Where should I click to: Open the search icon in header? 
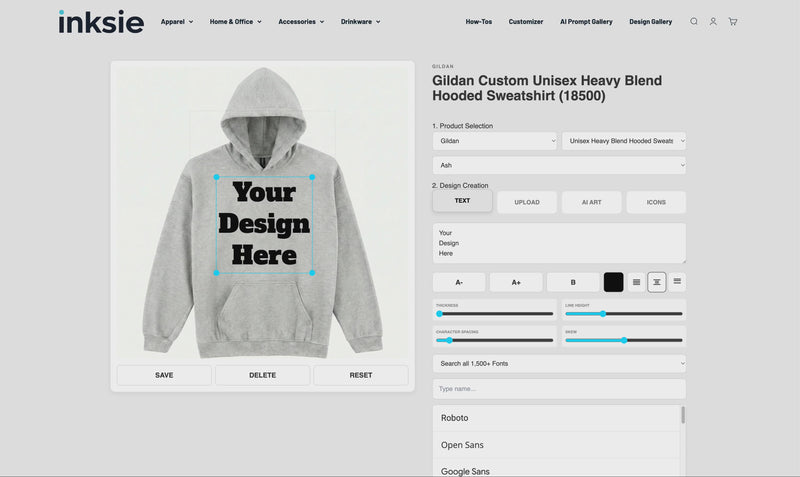pos(694,21)
